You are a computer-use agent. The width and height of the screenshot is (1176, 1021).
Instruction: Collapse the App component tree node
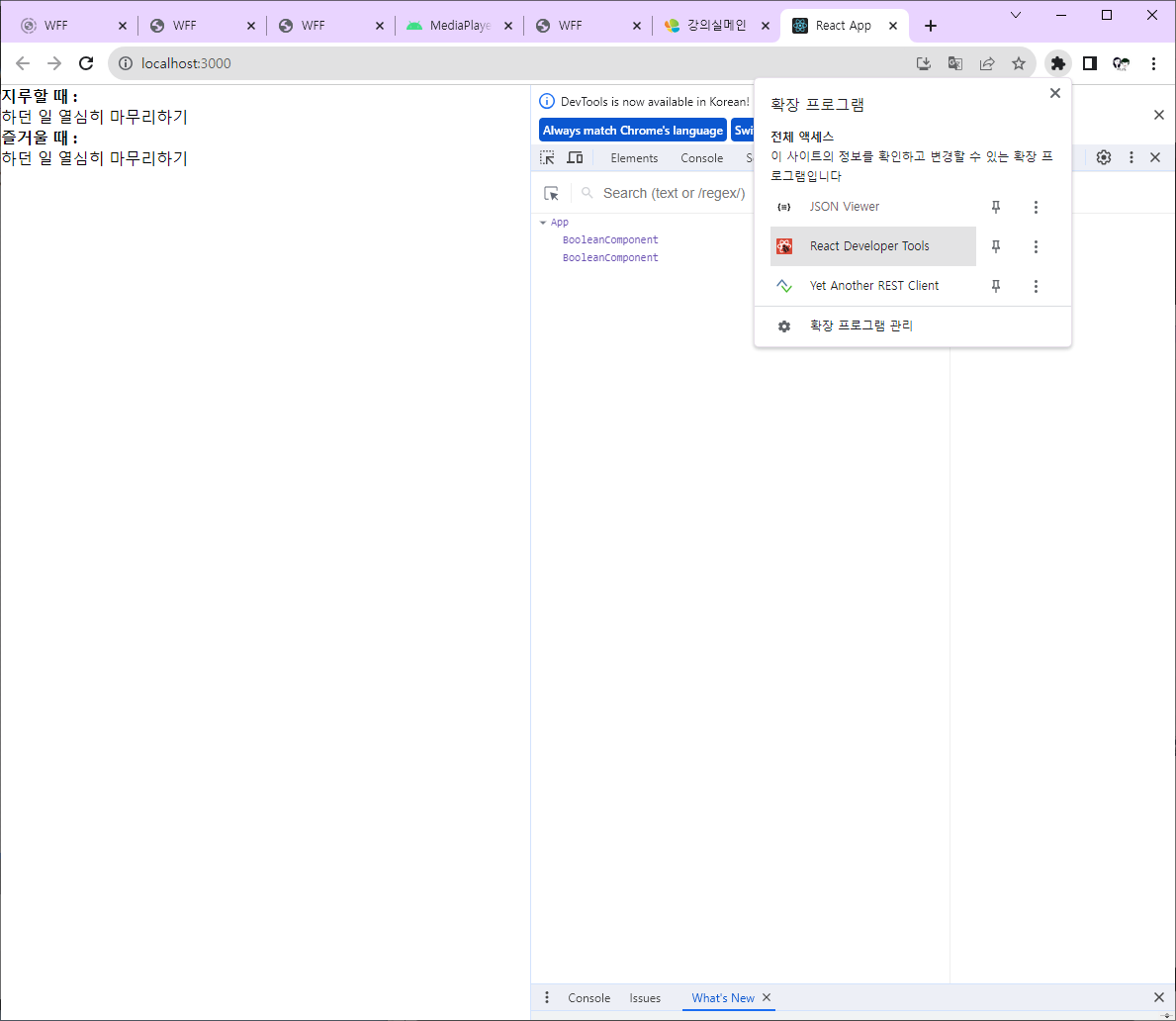543,223
